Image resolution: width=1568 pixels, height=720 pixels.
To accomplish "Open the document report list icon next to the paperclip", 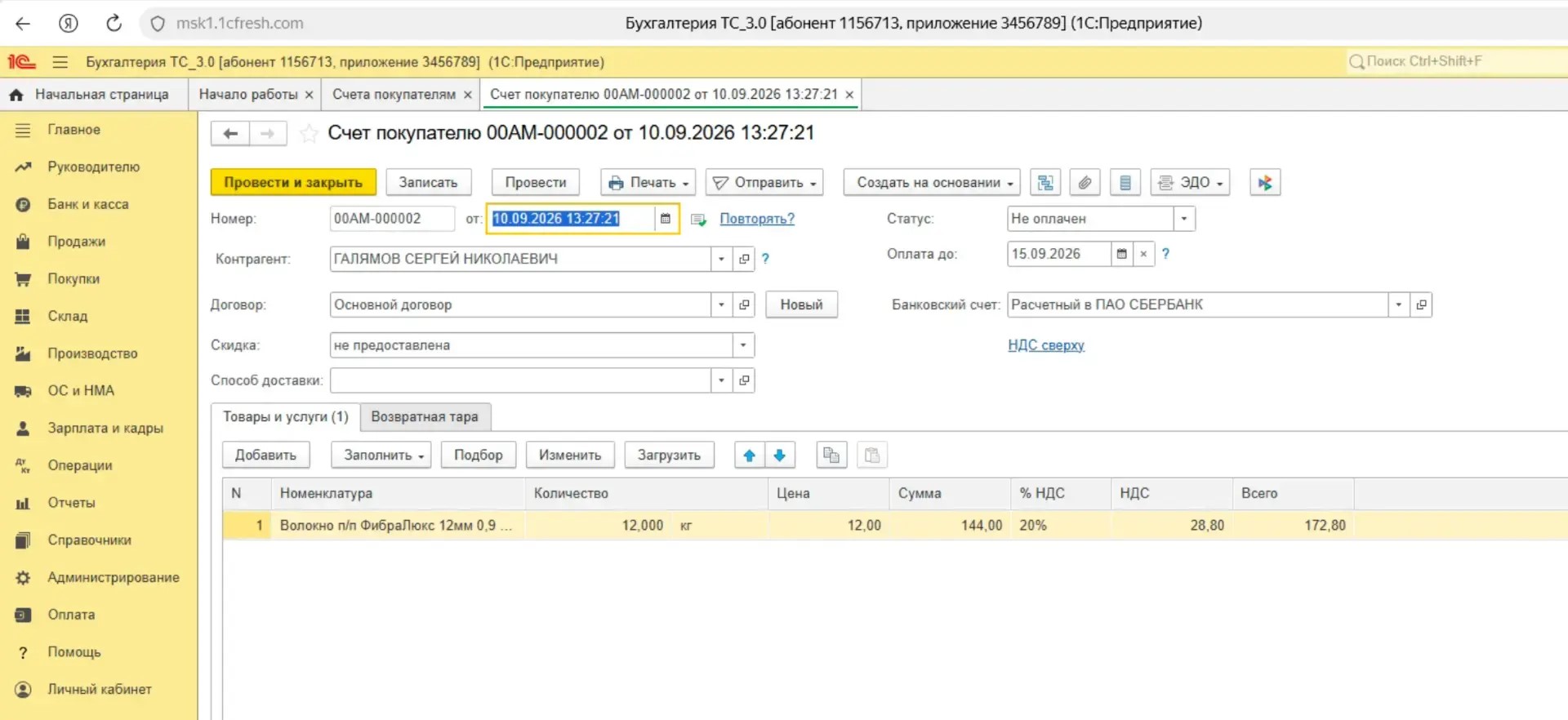I will click(x=1125, y=183).
